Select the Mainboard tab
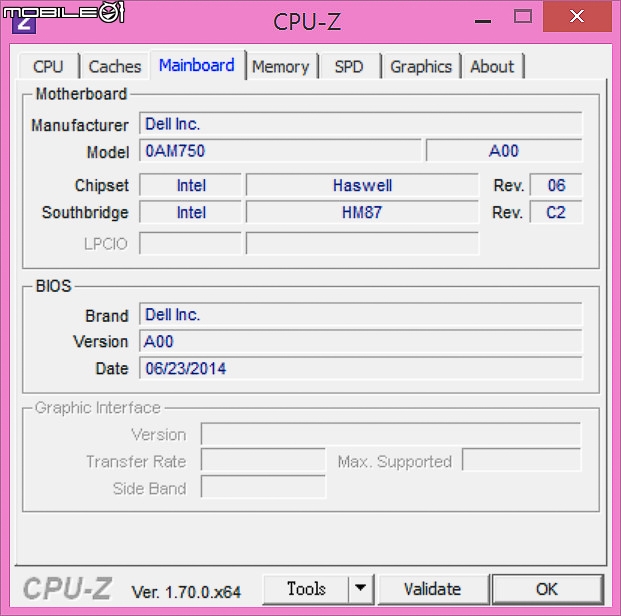The image size is (621, 616). point(197,65)
